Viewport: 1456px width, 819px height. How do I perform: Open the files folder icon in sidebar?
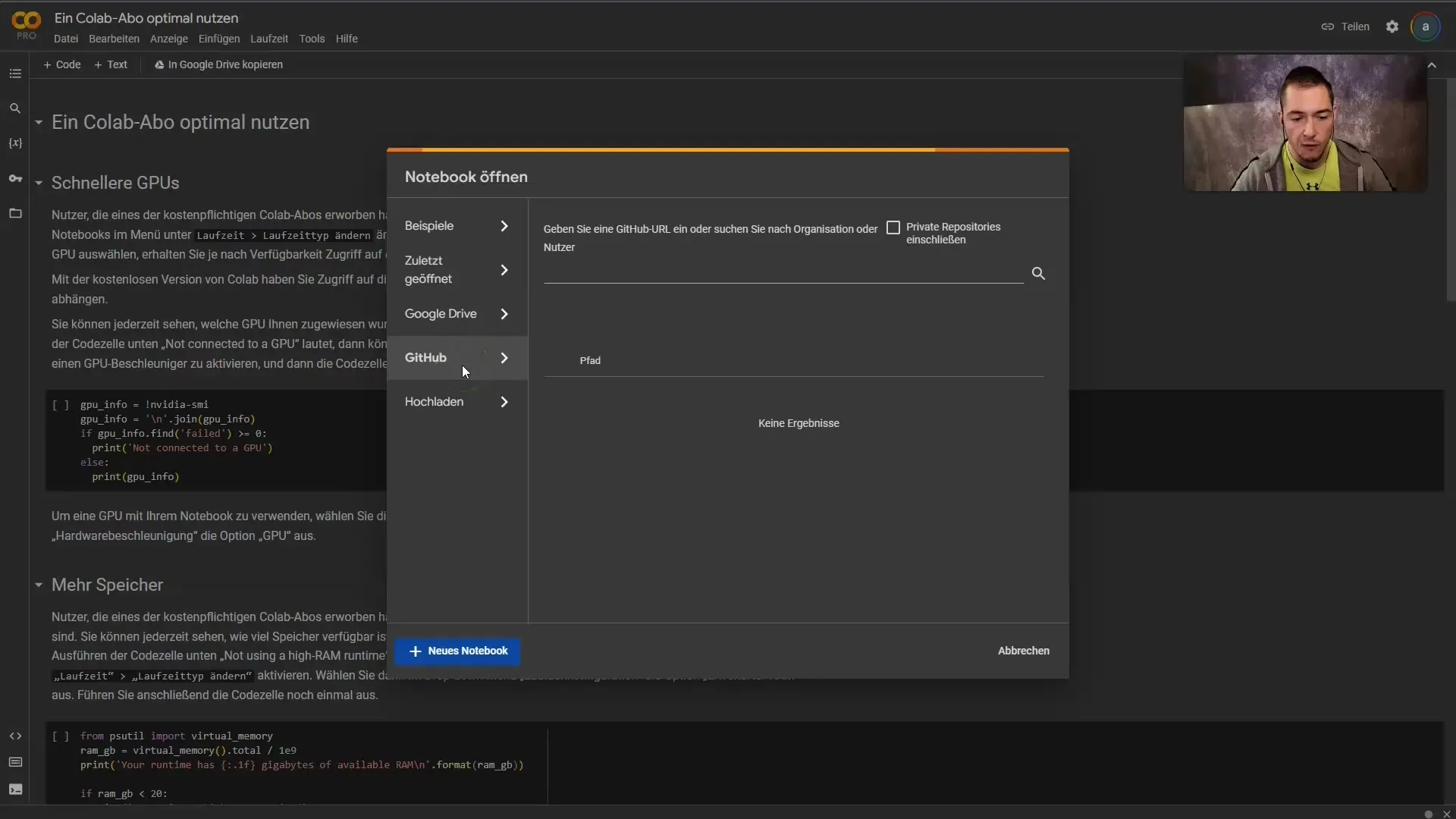tap(15, 213)
